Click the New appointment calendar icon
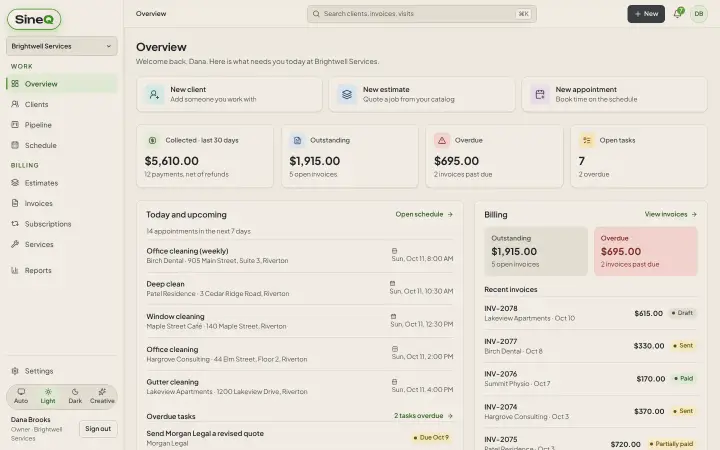Screen dimensions: 720x450 pyautogui.click(x=540, y=95)
